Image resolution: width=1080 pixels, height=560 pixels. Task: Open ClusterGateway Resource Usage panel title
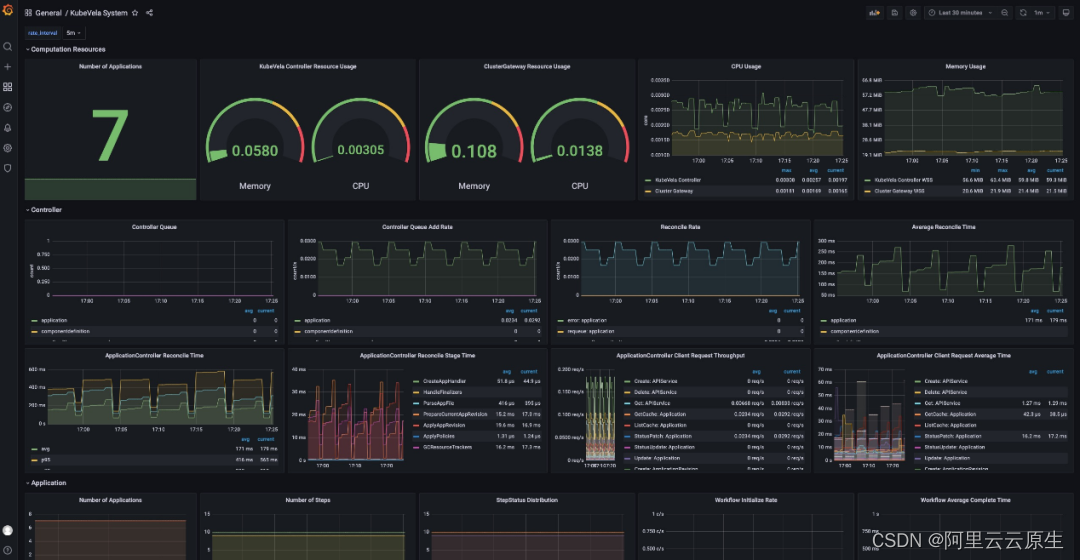click(x=527, y=67)
